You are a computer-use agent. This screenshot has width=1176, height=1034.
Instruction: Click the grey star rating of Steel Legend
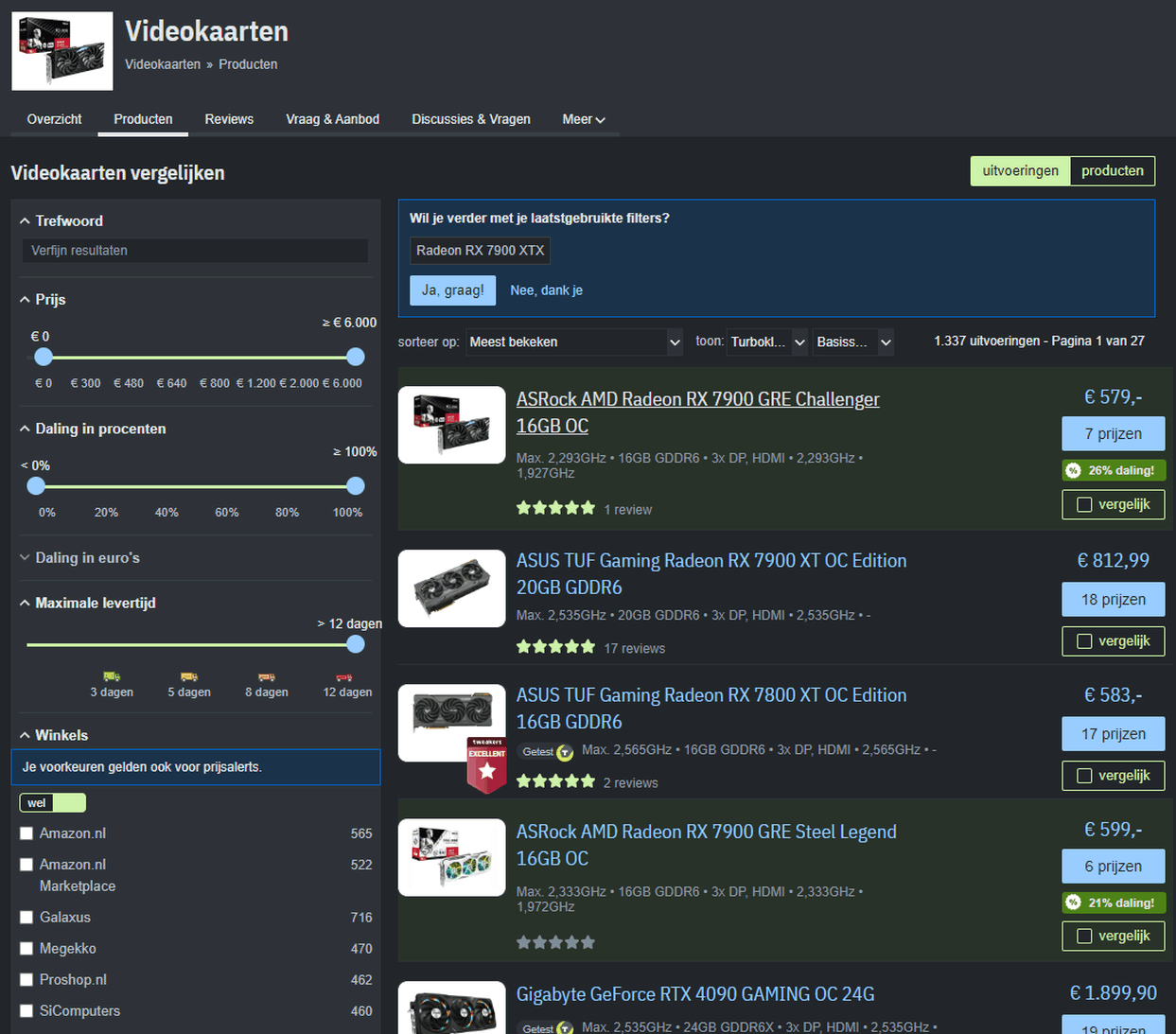click(x=555, y=942)
